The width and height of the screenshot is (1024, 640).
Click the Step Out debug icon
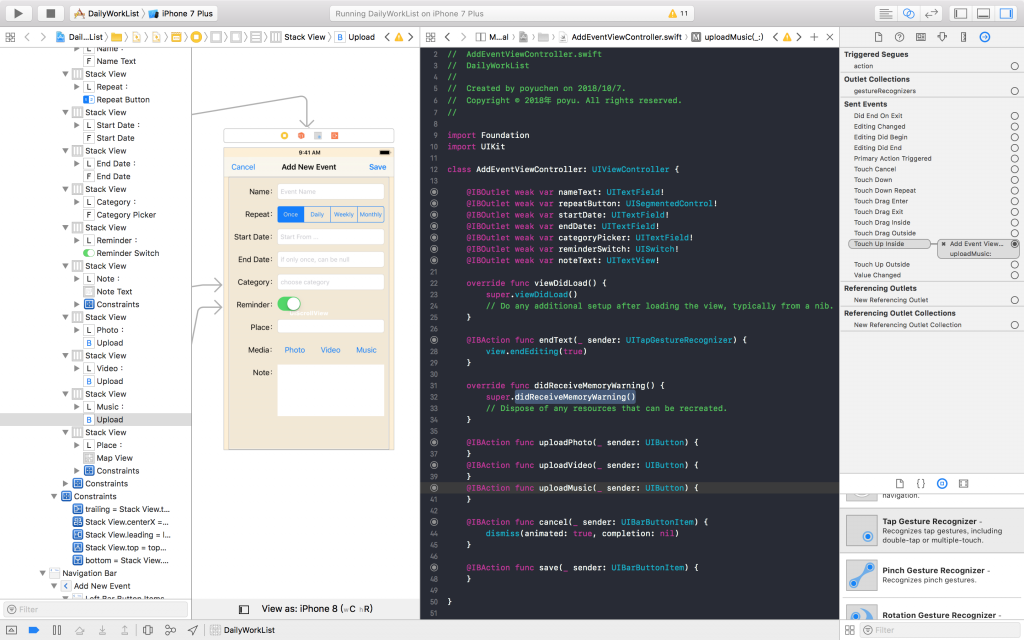point(125,630)
